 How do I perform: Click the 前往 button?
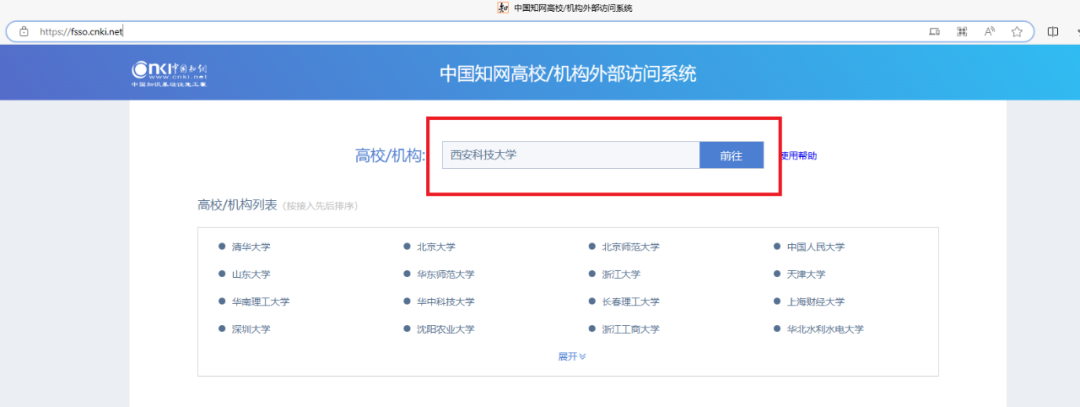click(731, 155)
